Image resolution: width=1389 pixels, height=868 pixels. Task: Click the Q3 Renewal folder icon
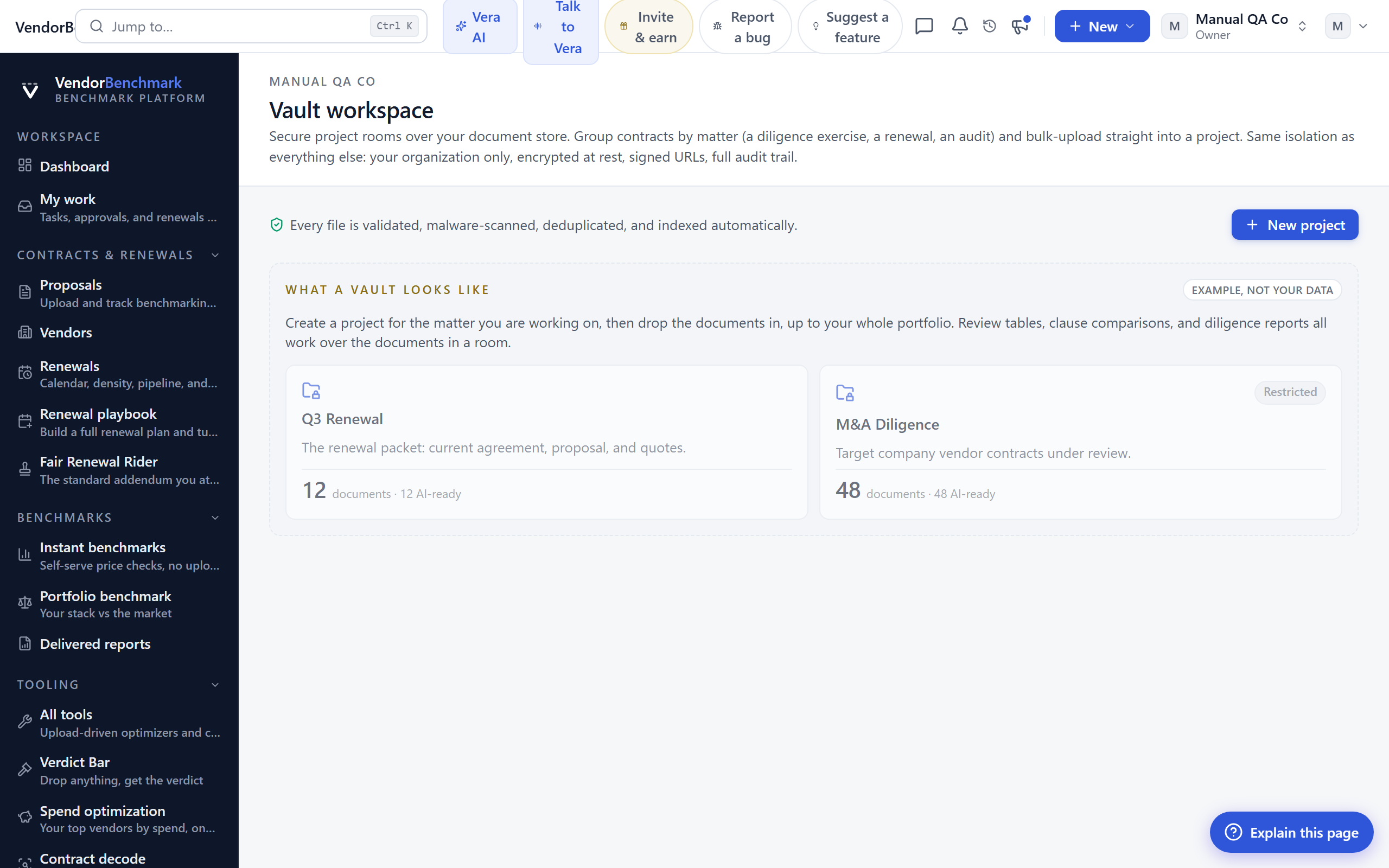click(x=311, y=391)
